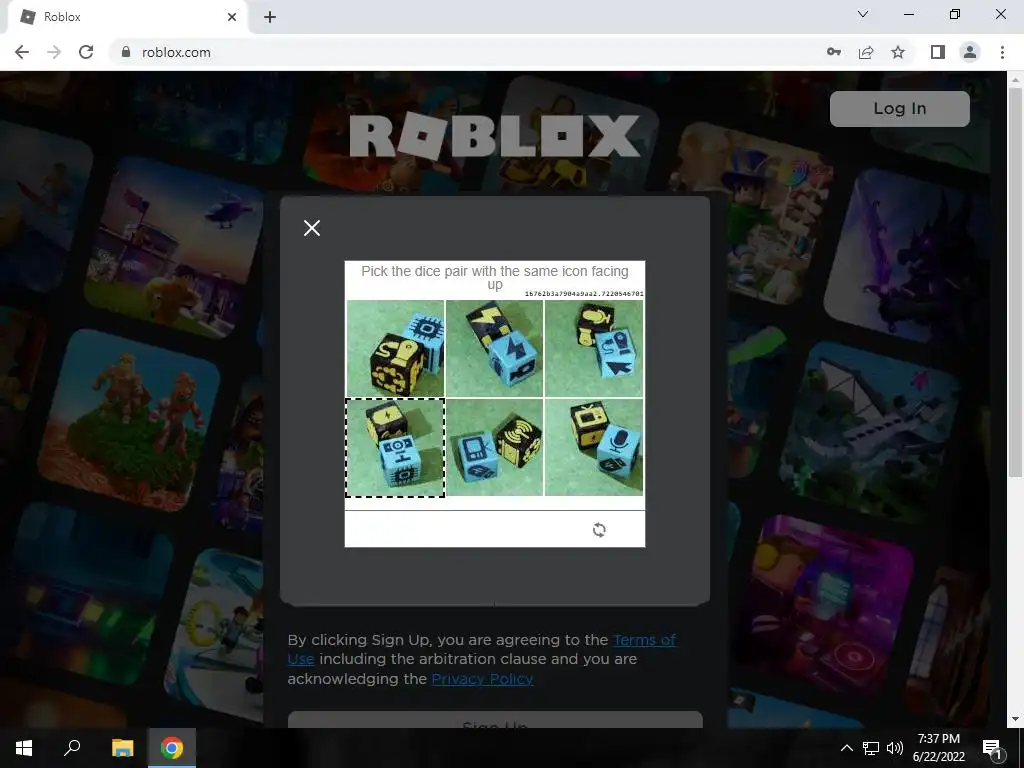
Task: Select the Roblox browser tab
Action: coord(127,17)
